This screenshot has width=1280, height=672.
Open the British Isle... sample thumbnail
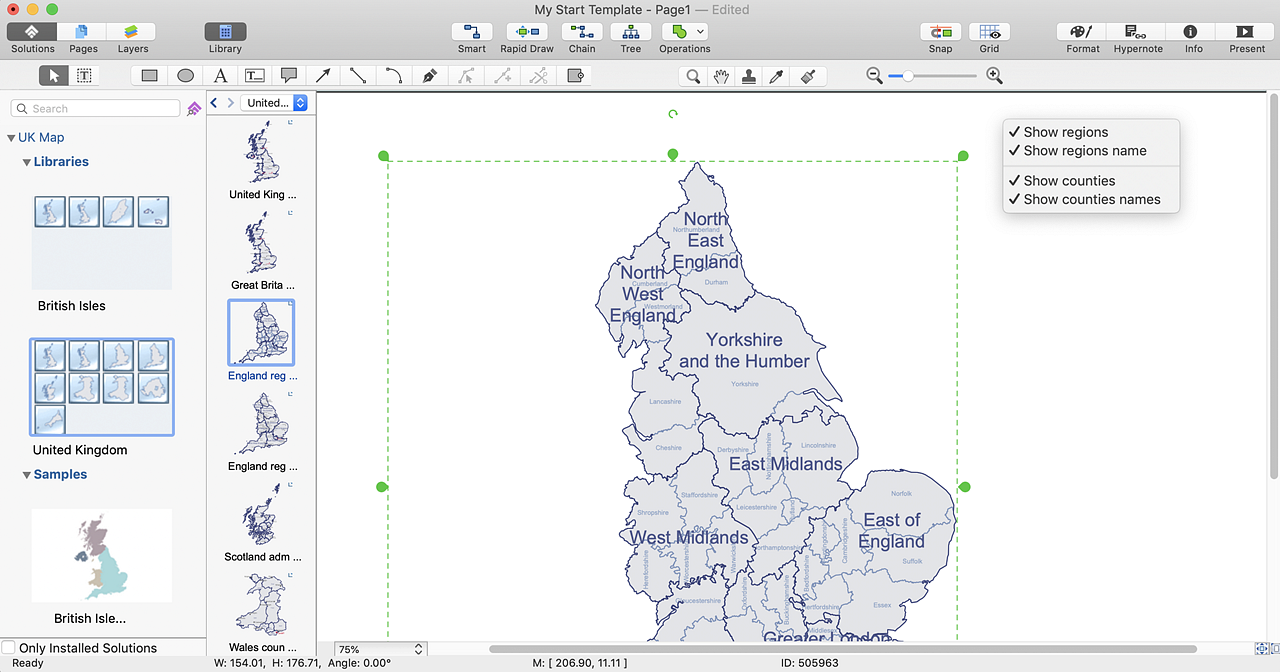pos(102,555)
